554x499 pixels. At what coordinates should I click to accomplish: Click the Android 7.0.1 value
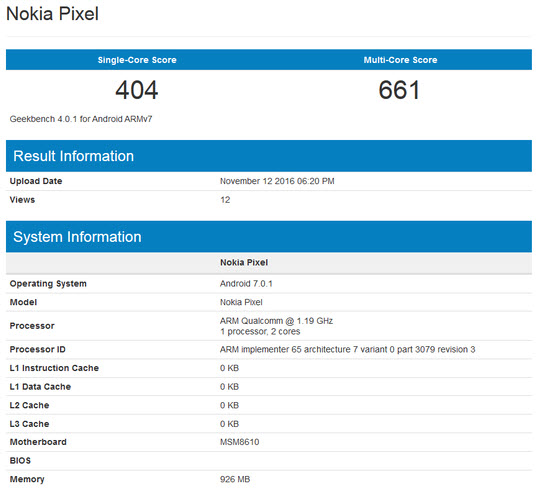246,284
